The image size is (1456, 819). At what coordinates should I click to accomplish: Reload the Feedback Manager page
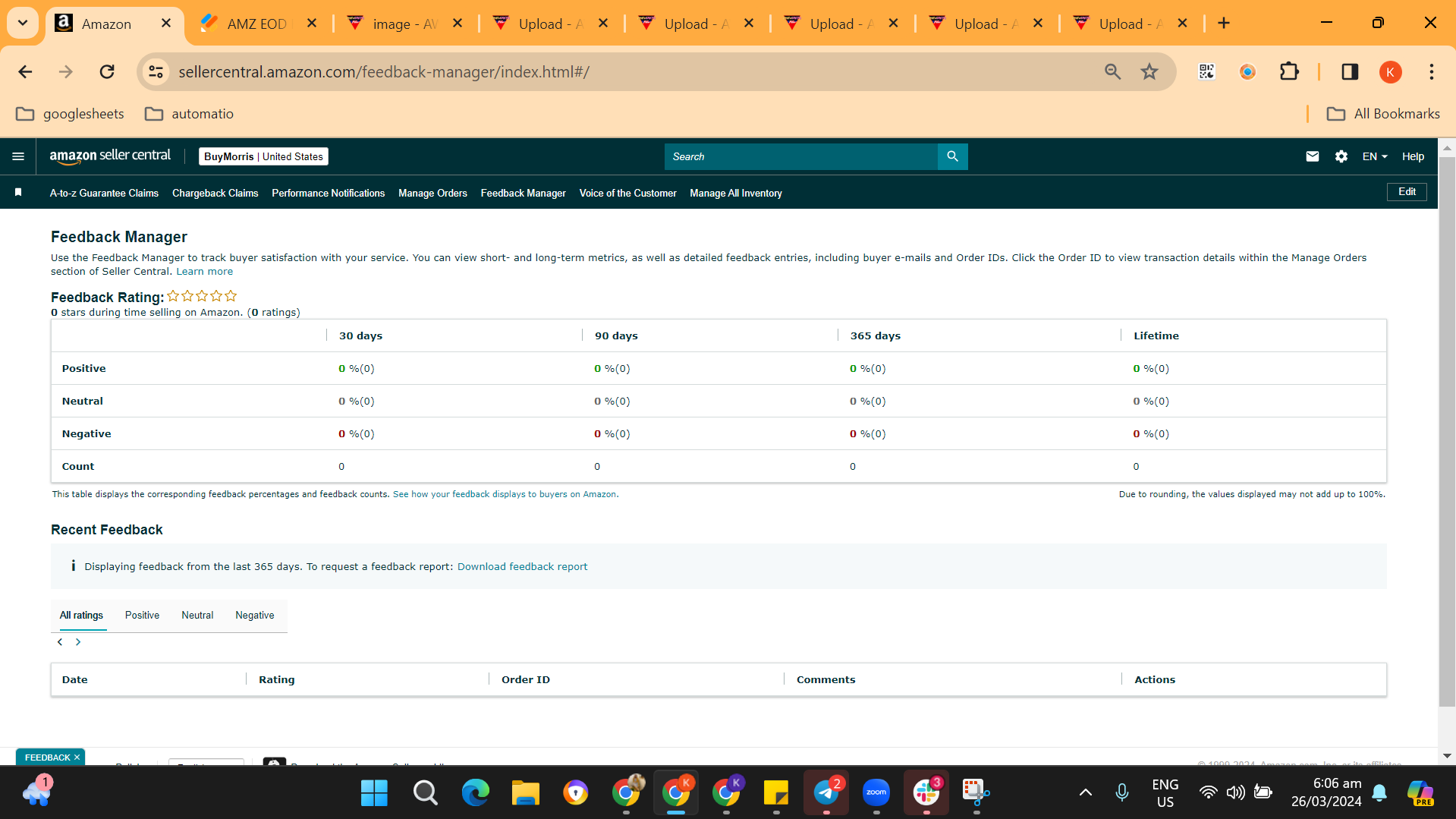pyautogui.click(x=107, y=72)
